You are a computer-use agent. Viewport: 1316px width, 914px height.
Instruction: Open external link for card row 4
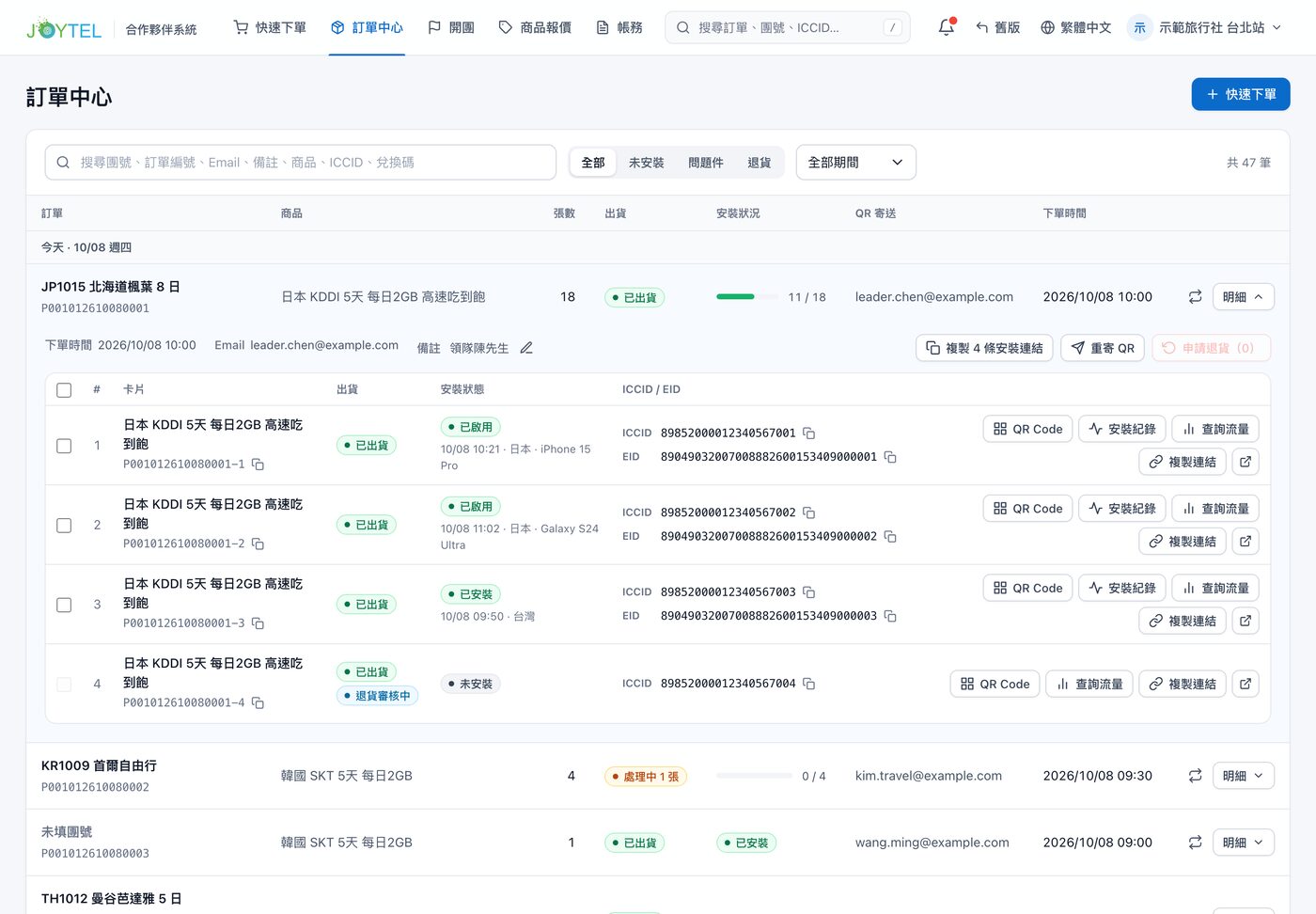(1245, 684)
